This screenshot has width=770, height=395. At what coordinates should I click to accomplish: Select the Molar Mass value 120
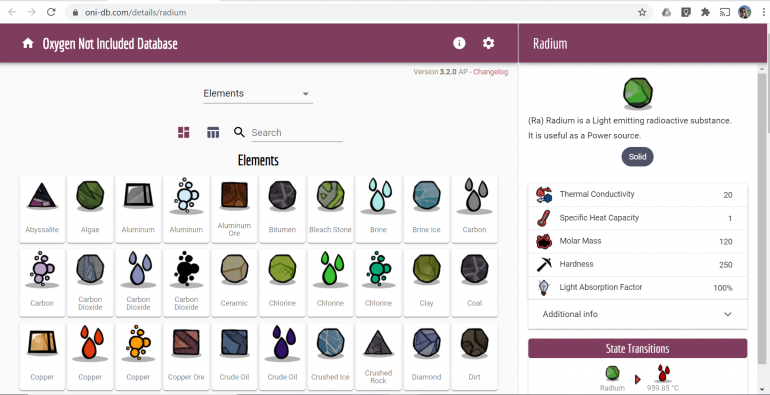coord(725,242)
